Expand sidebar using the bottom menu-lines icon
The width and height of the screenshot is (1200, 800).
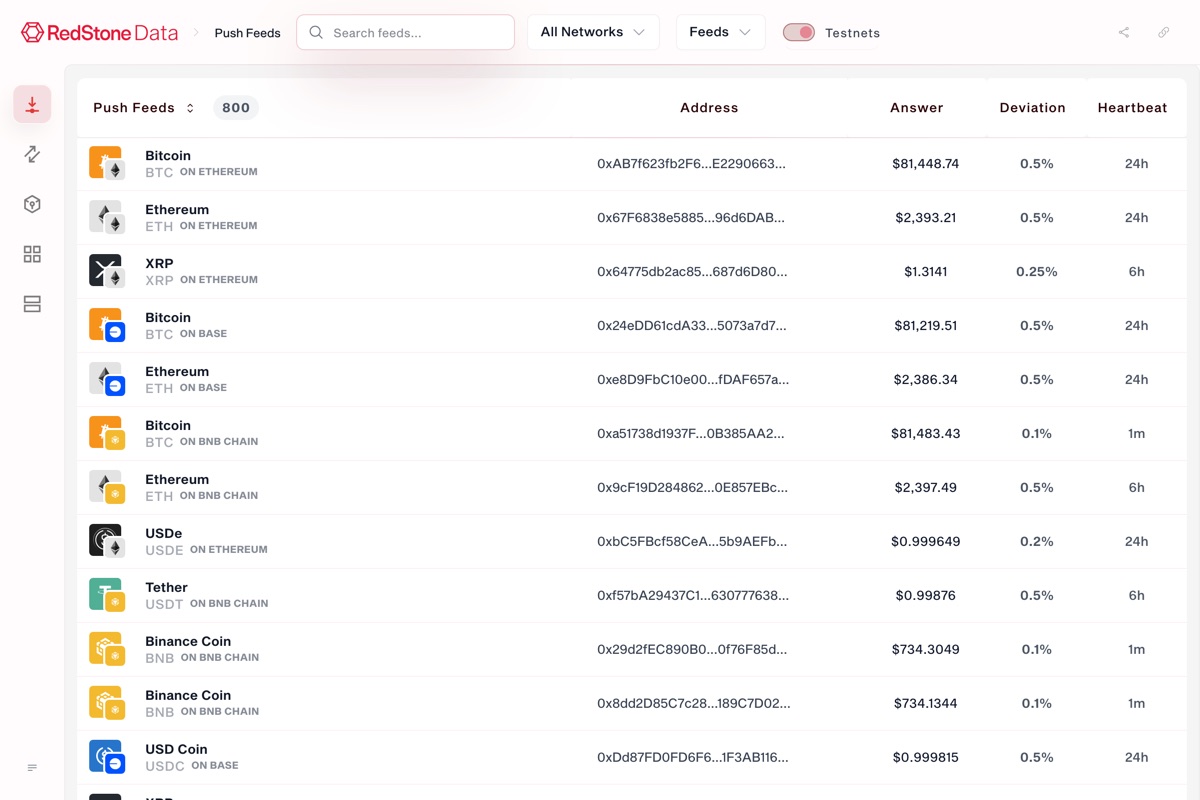point(32,768)
